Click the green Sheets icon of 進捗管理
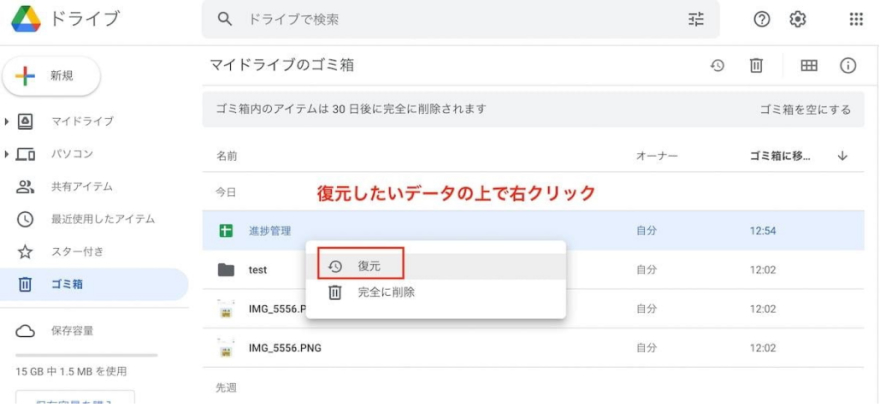Image resolution: width=880 pixels, height=404 pixels. (x=226, y=231)
